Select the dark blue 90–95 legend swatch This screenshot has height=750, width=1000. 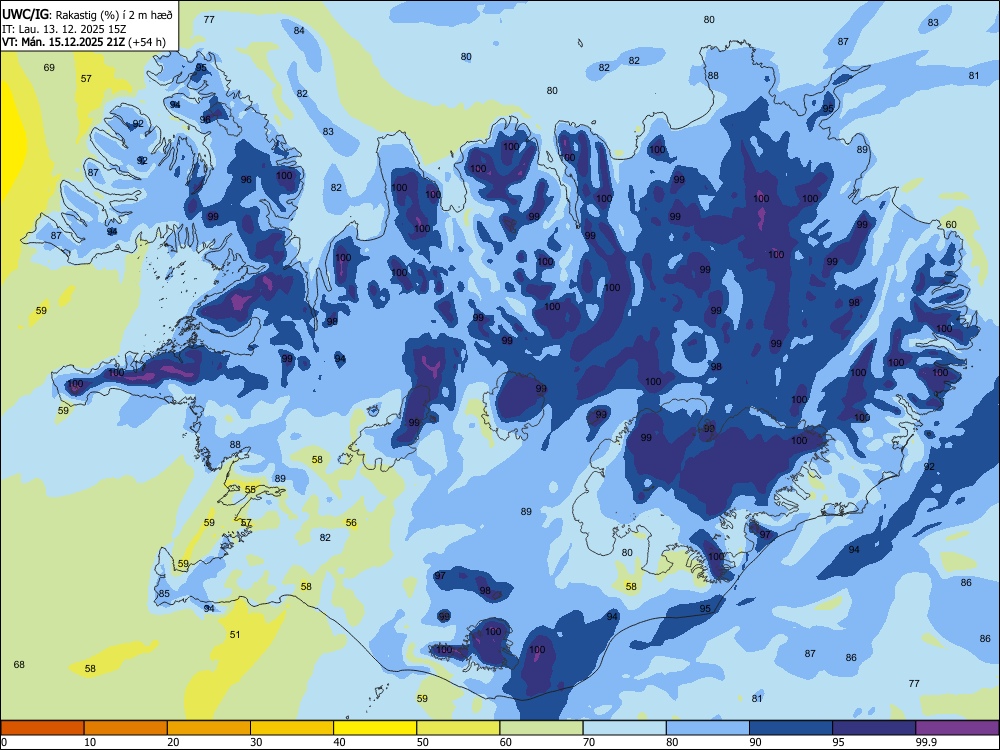click(791, 728)
